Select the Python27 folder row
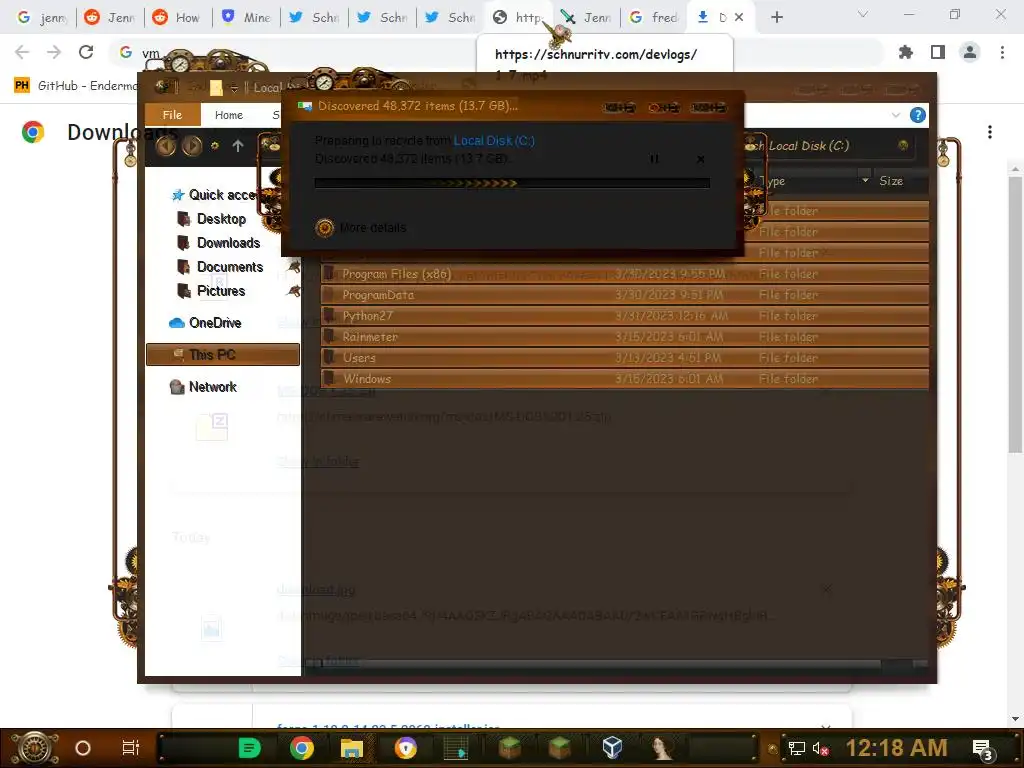 coord(624,316)
